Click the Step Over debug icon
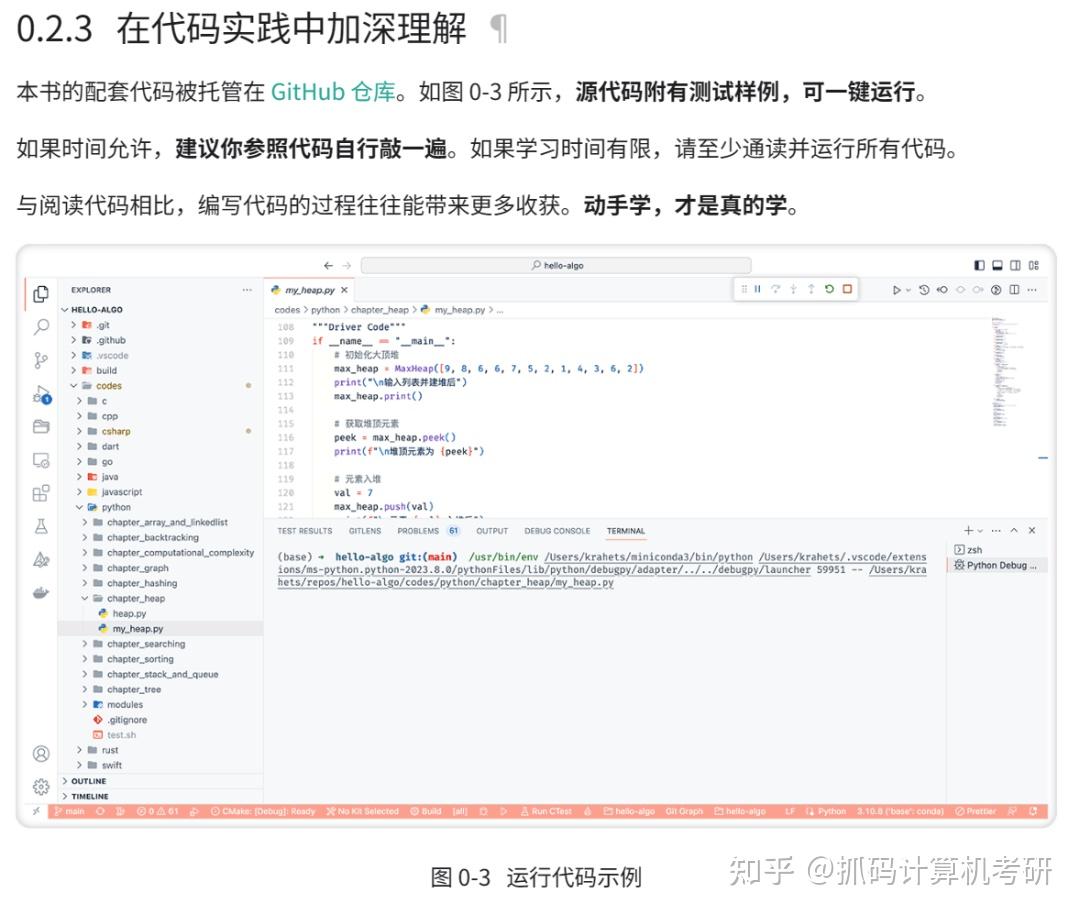The image size is (1080, 915). pos(776,289)
